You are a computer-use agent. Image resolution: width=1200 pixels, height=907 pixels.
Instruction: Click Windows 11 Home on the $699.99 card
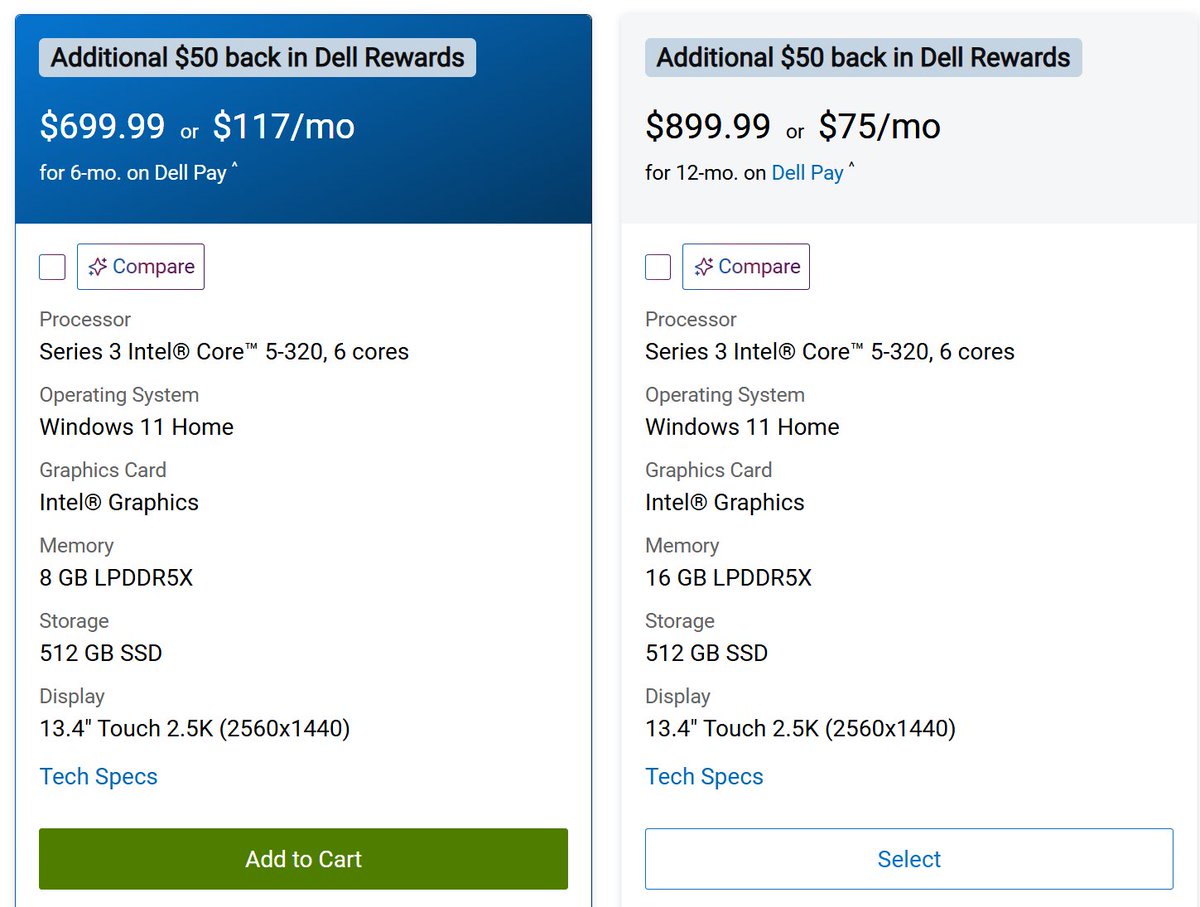tap(136, 427)
